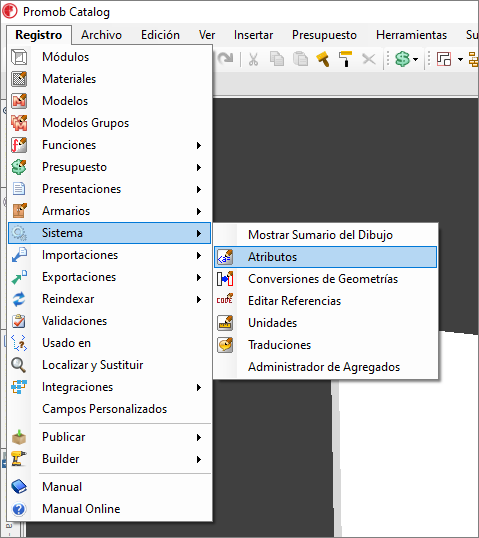Click the scissors cut icon
Viewport: 479px width, 538px height.
[x=253, y=59]
